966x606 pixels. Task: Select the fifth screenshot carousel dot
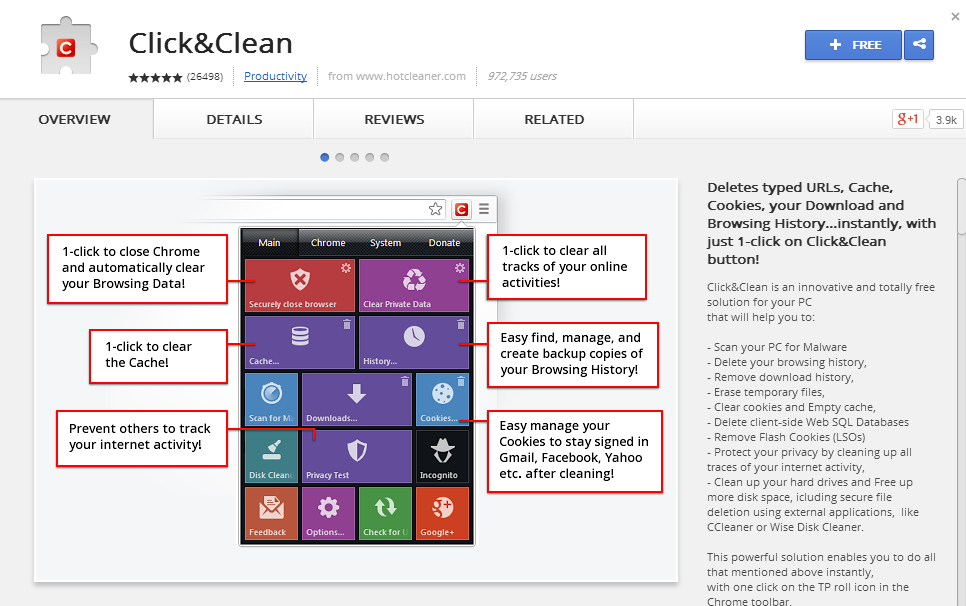pyautogui.click(x=384, y=157)
